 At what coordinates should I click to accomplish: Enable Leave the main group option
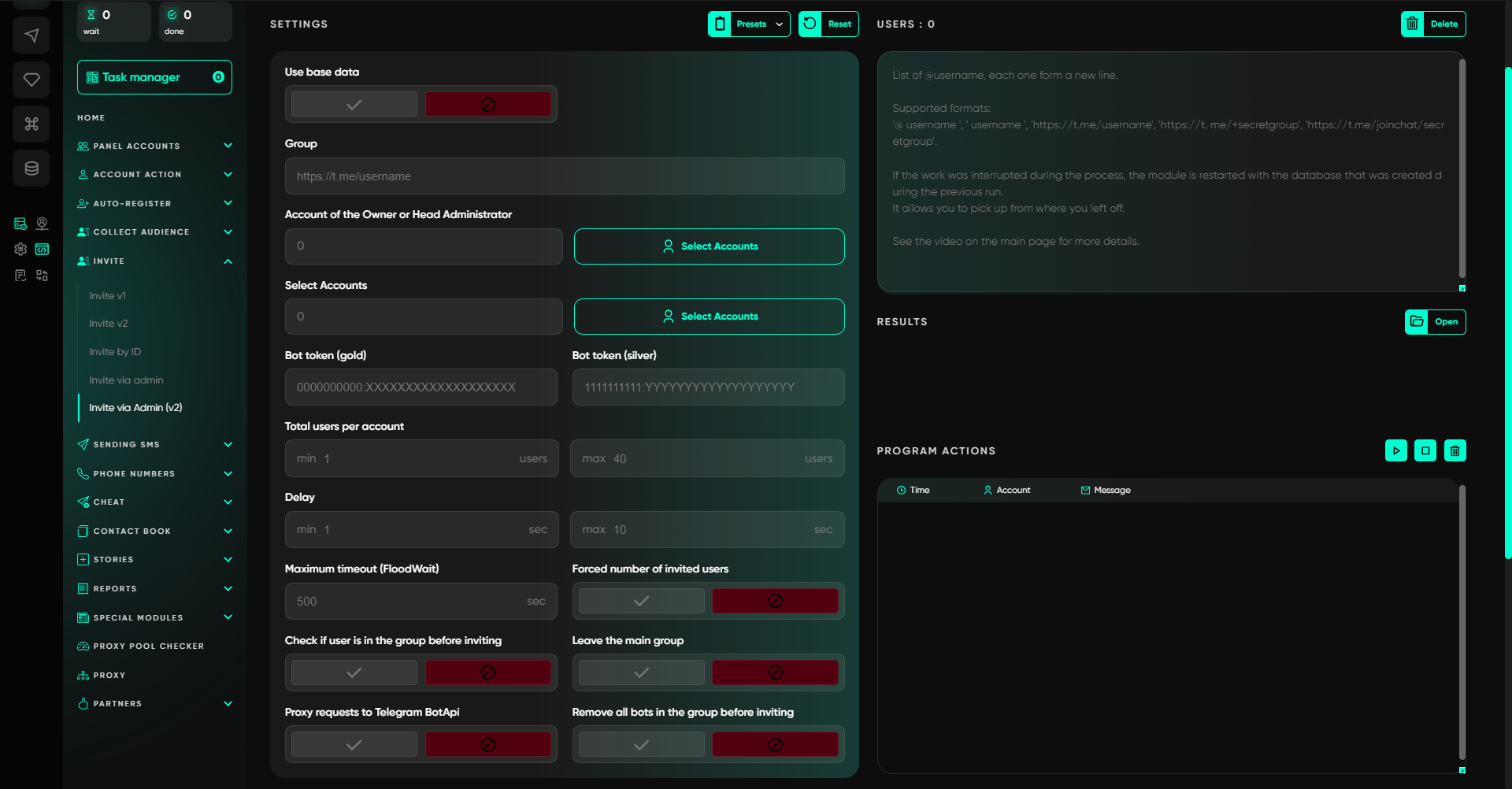pyautogui.click(x=641, y=672)
